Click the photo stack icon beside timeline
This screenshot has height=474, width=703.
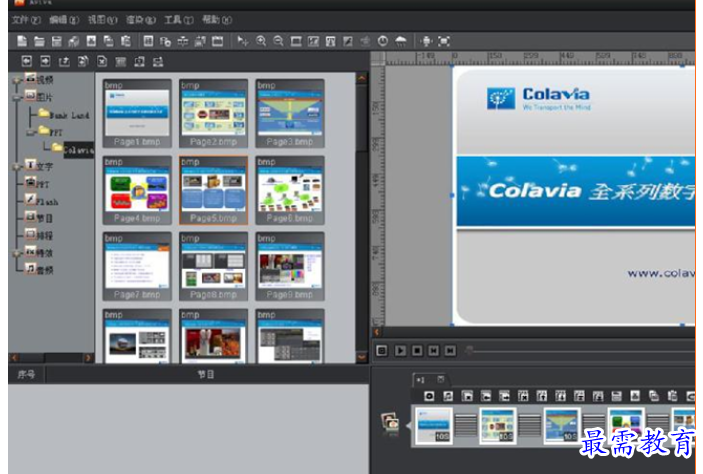[390, 423]
